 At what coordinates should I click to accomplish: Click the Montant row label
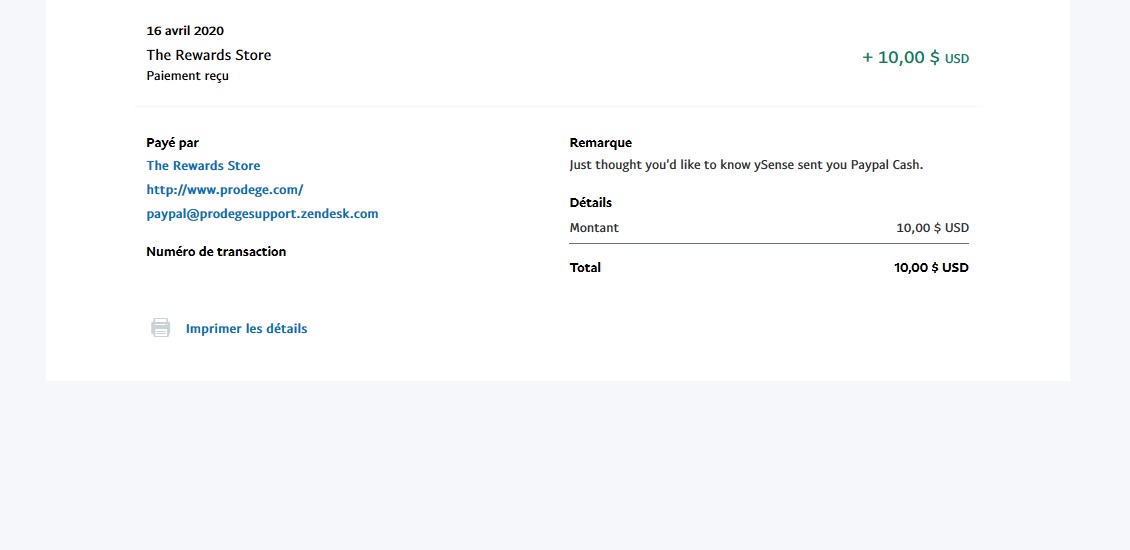coord(594,228)
